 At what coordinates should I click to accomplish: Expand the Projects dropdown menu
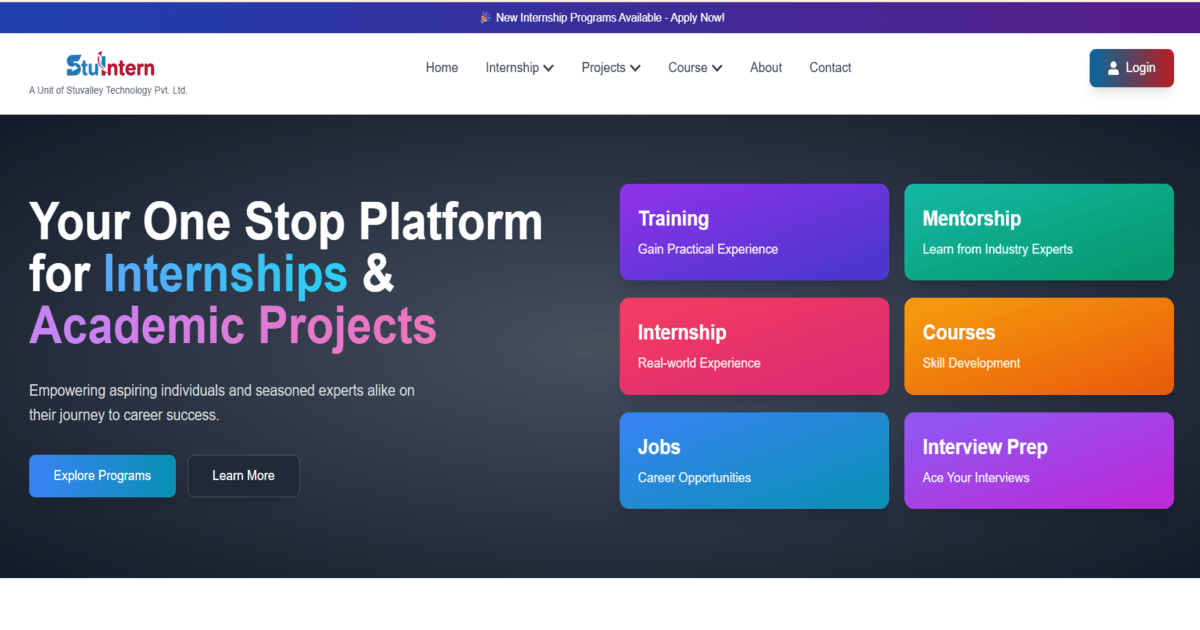pyautogui.click(x=610, y=67)
